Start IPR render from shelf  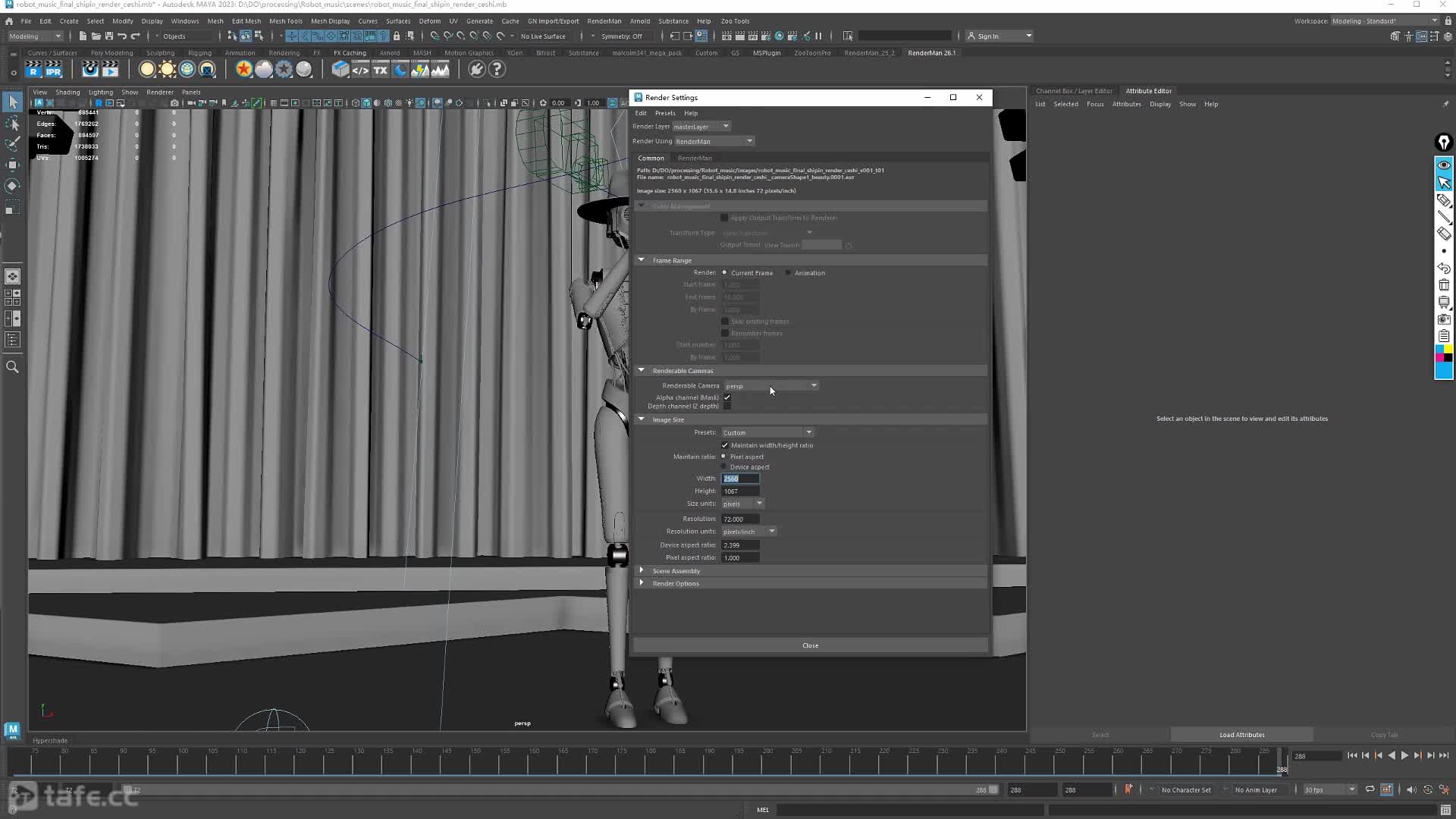click(x=53, y=70)
